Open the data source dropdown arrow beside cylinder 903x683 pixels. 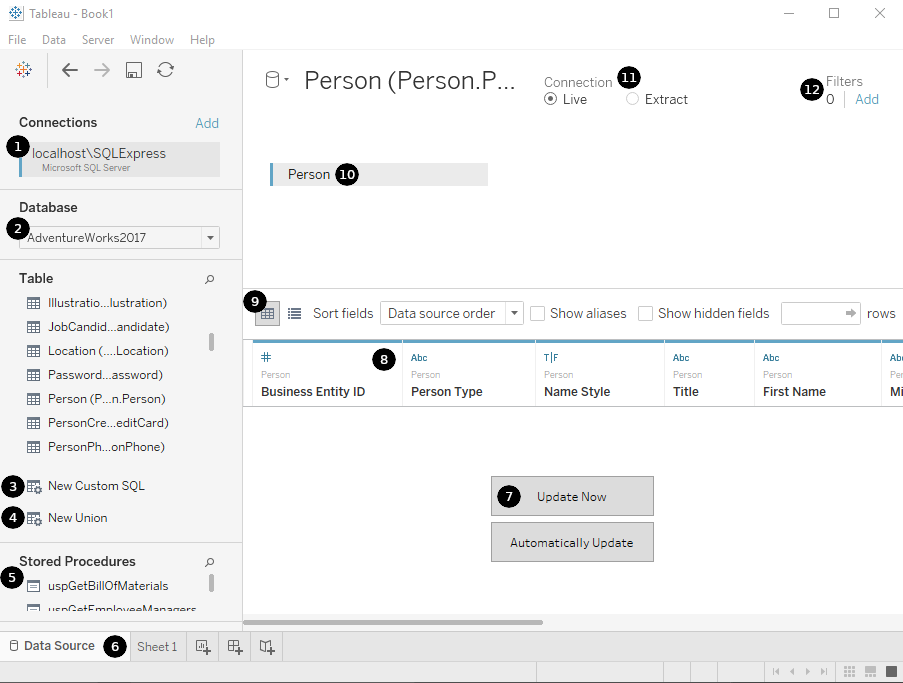pos(286,79)
